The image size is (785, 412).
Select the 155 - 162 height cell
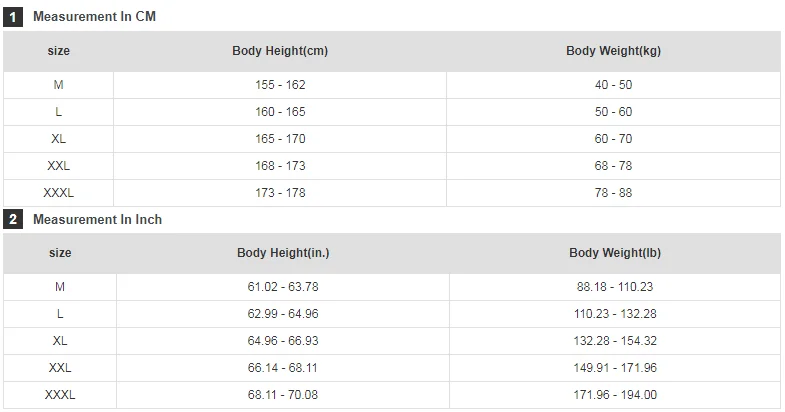(280, 85)
